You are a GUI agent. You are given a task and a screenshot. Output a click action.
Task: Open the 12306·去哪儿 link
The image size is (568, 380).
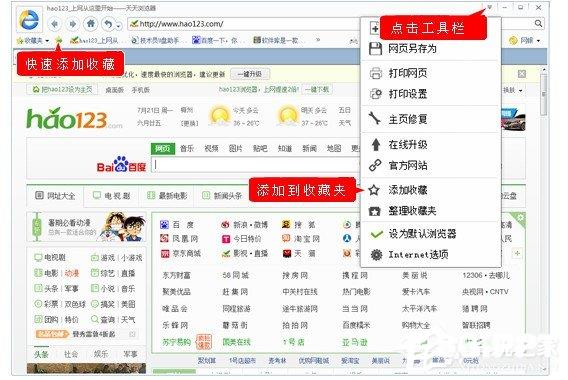(486, 275)
